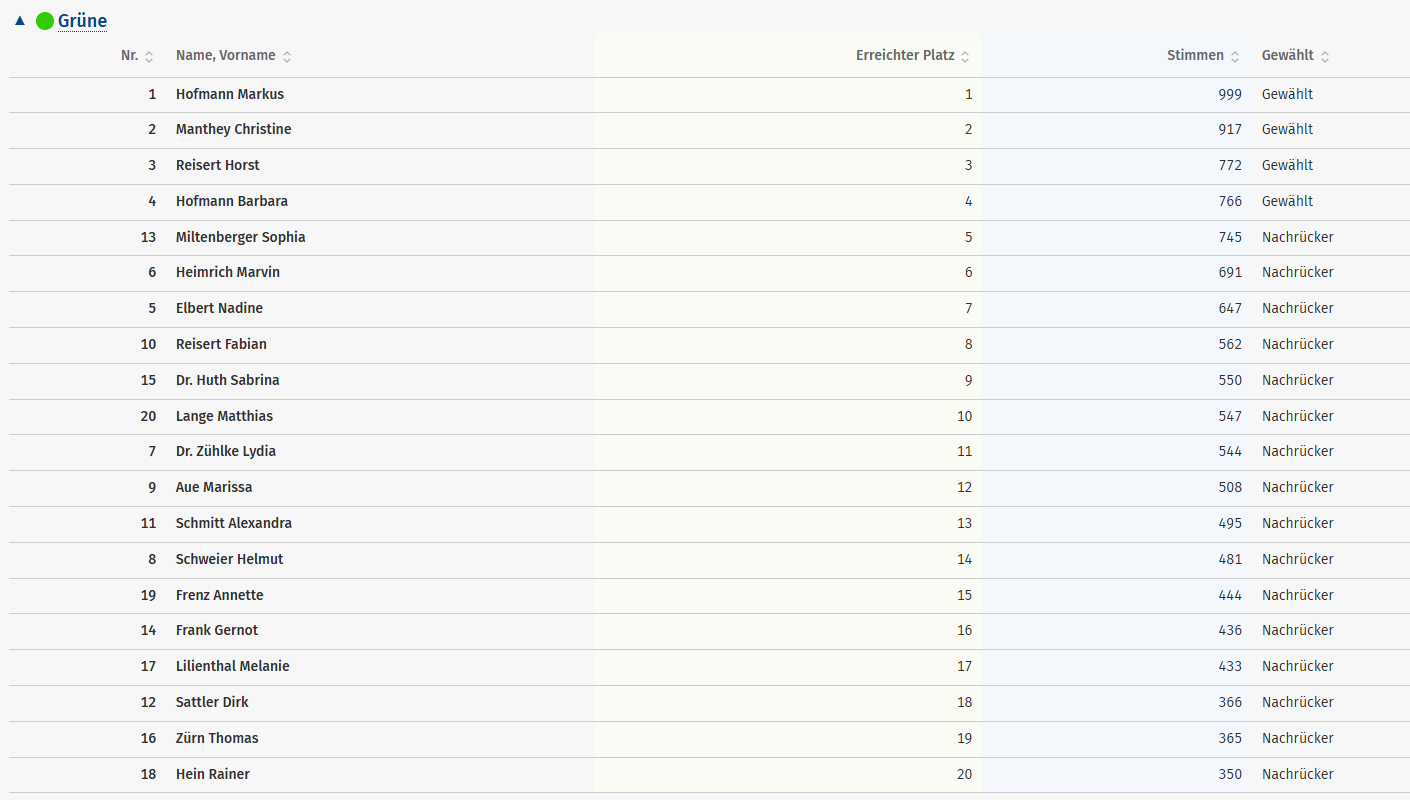Image resolution: width=1410 pixels, height=800 pixels.
Task: Sort by Stimmen column sort icon
Action: coord(1235,57)
